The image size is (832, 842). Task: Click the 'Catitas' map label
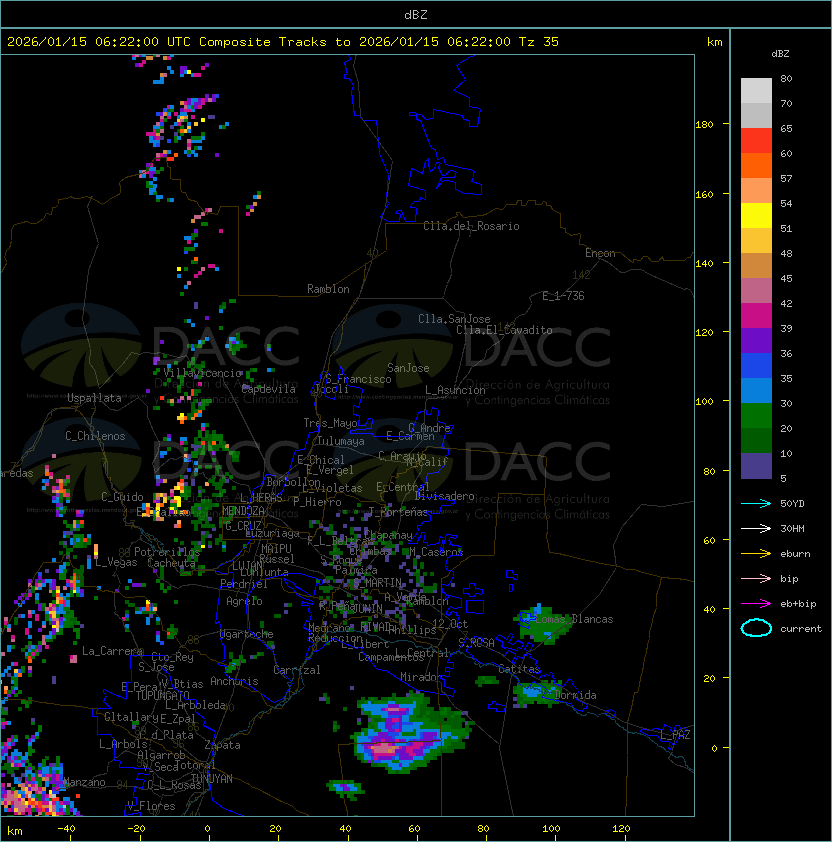(x=519, y=669)
